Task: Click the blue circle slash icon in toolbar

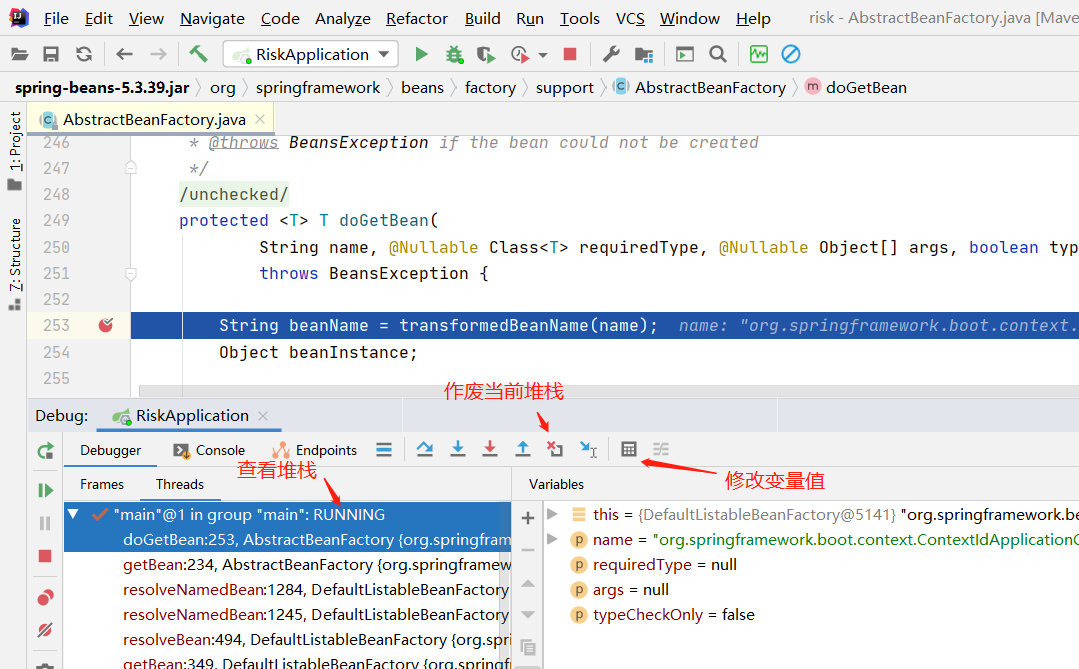Action: tap(791, 54)
